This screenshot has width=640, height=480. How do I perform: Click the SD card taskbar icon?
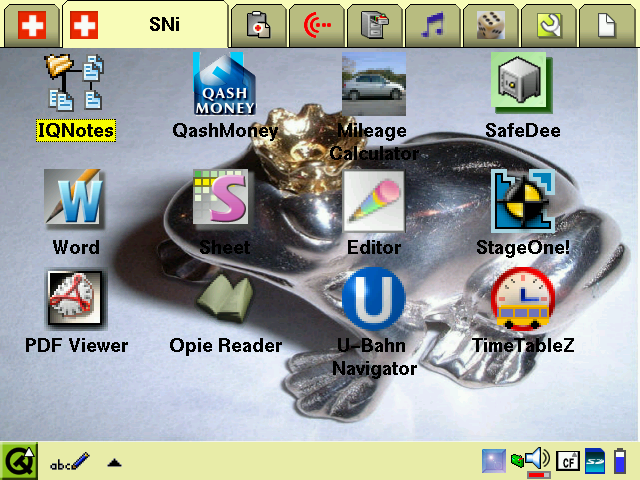595,461
